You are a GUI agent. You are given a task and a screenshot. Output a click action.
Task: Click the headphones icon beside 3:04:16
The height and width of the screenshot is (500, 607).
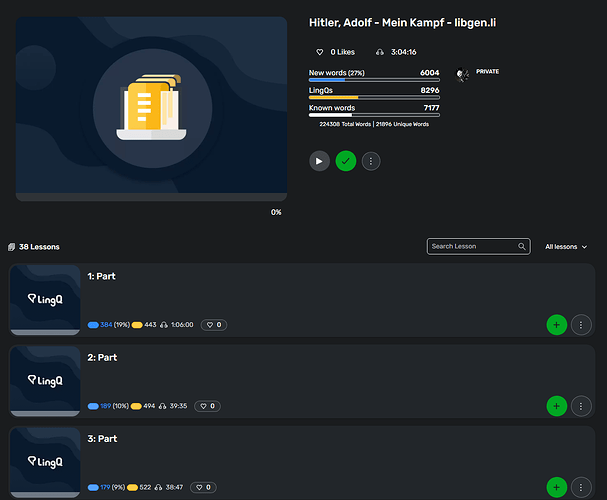pos(380,52)
